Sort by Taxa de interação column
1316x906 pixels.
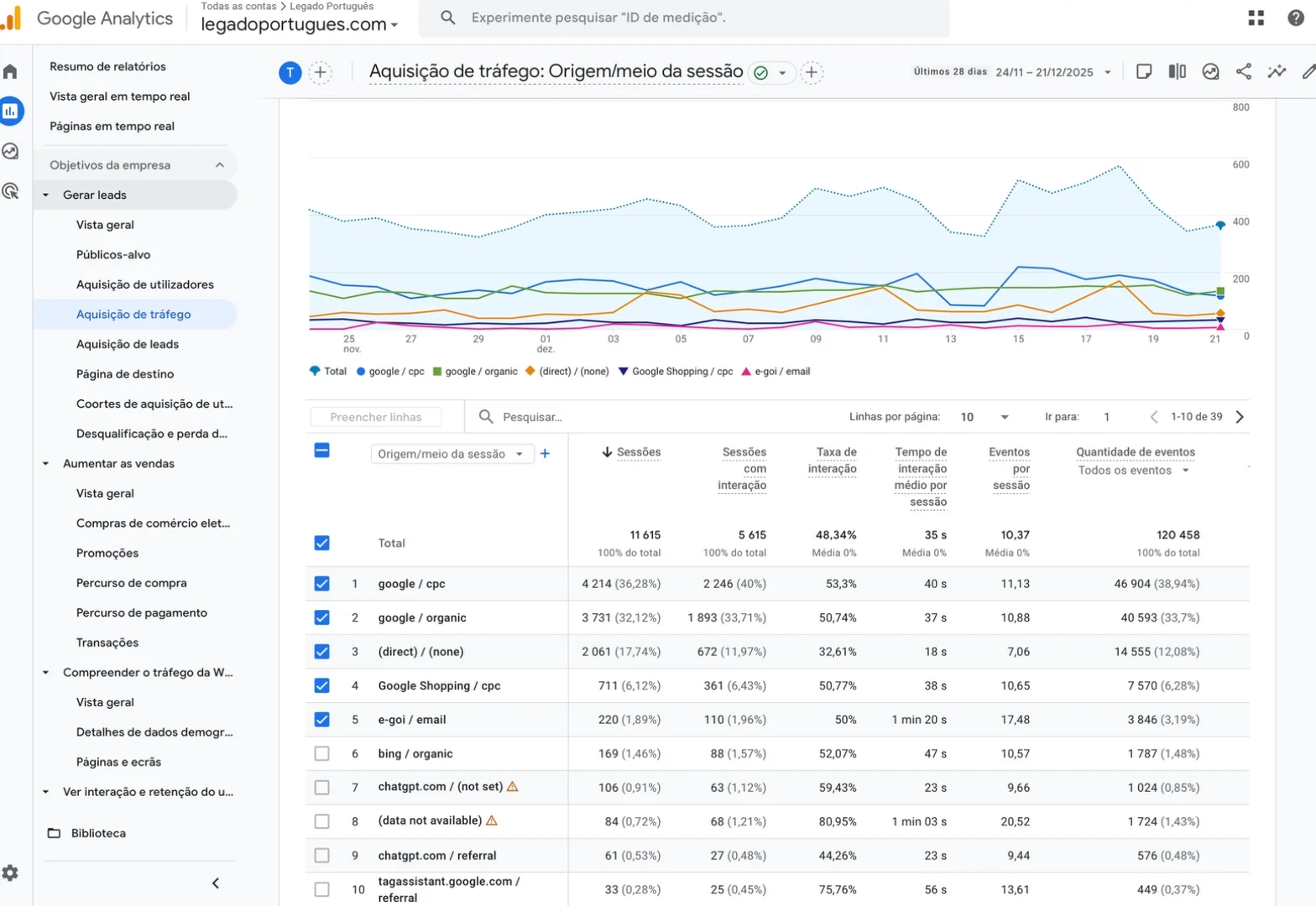(833, 461)
